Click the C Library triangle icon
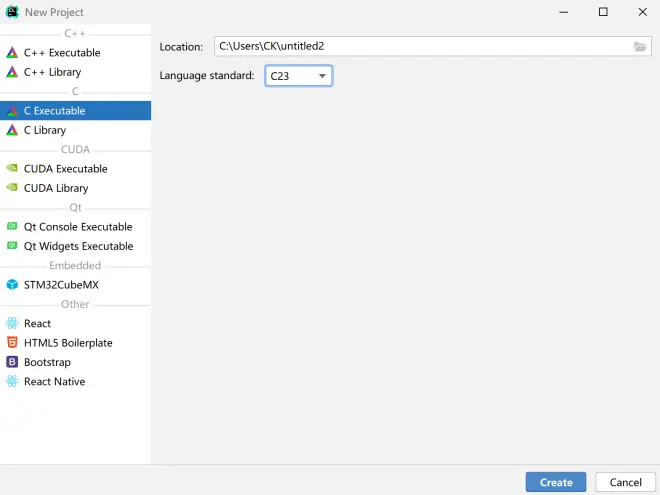The width and height of the screenshot is (660, 495). [x=12, y=130]
